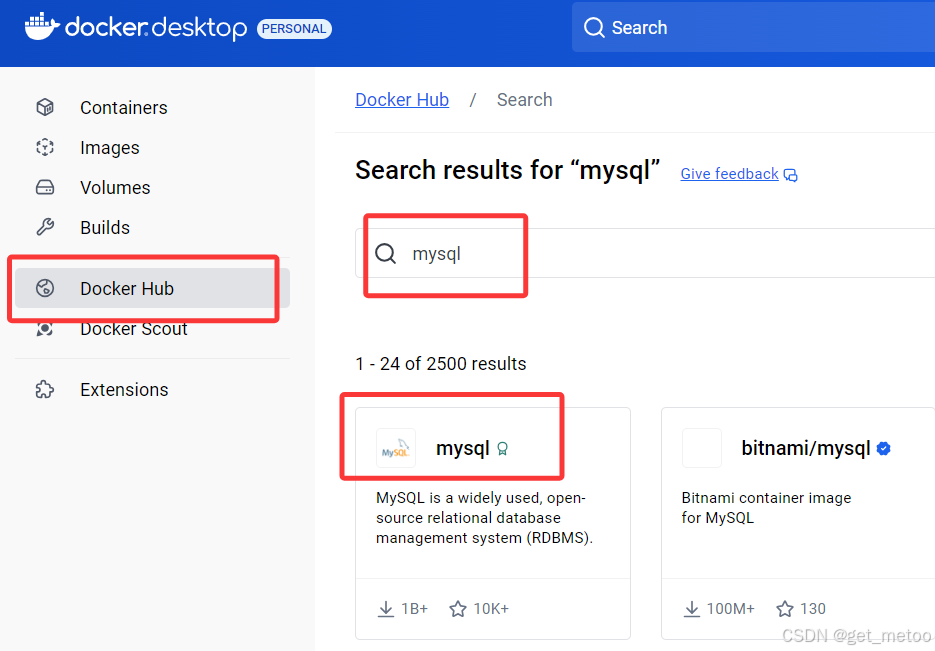Click the MySQL logo thumbnail
935x651 pixels.
click(395, 448)
